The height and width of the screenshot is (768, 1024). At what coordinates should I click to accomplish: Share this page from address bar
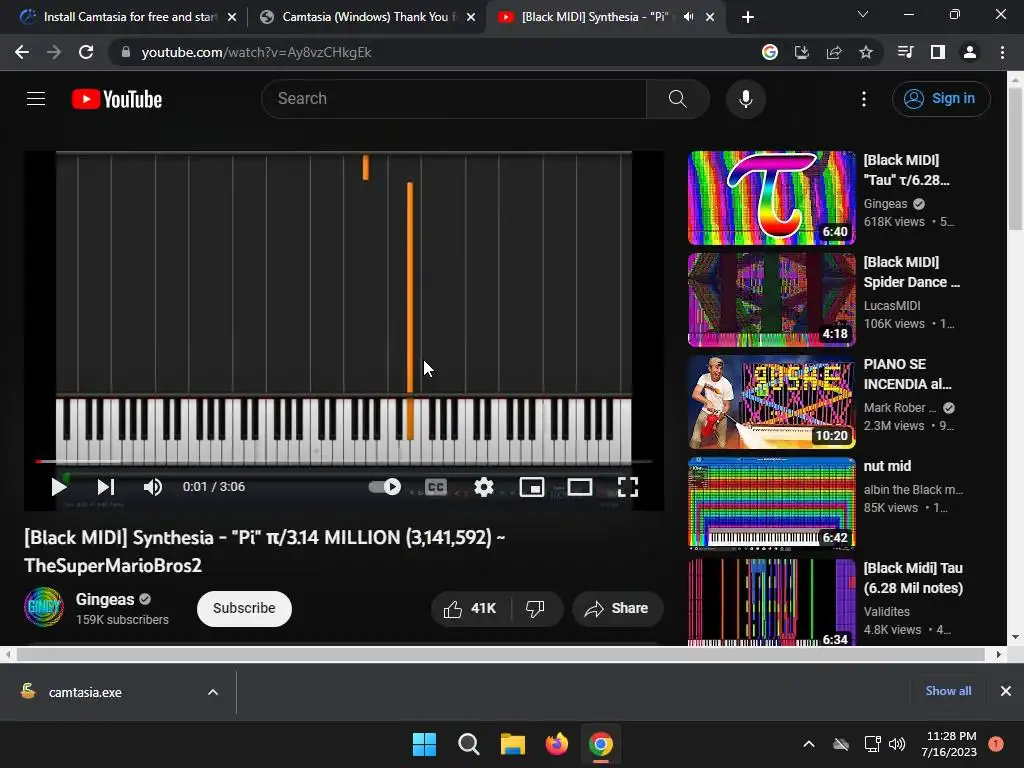coord(834,52)
